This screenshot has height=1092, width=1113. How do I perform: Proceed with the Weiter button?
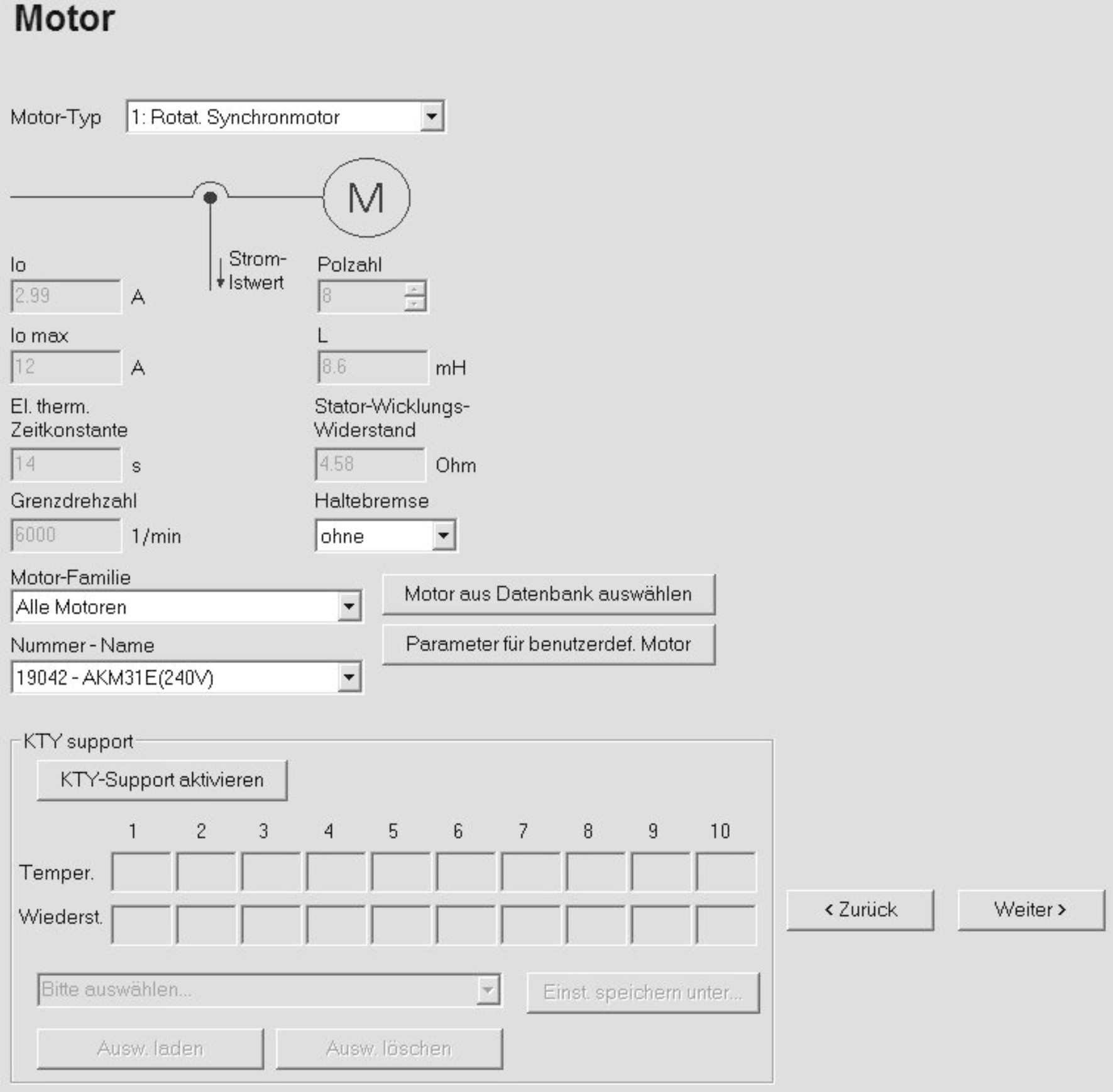[1030, 909]
